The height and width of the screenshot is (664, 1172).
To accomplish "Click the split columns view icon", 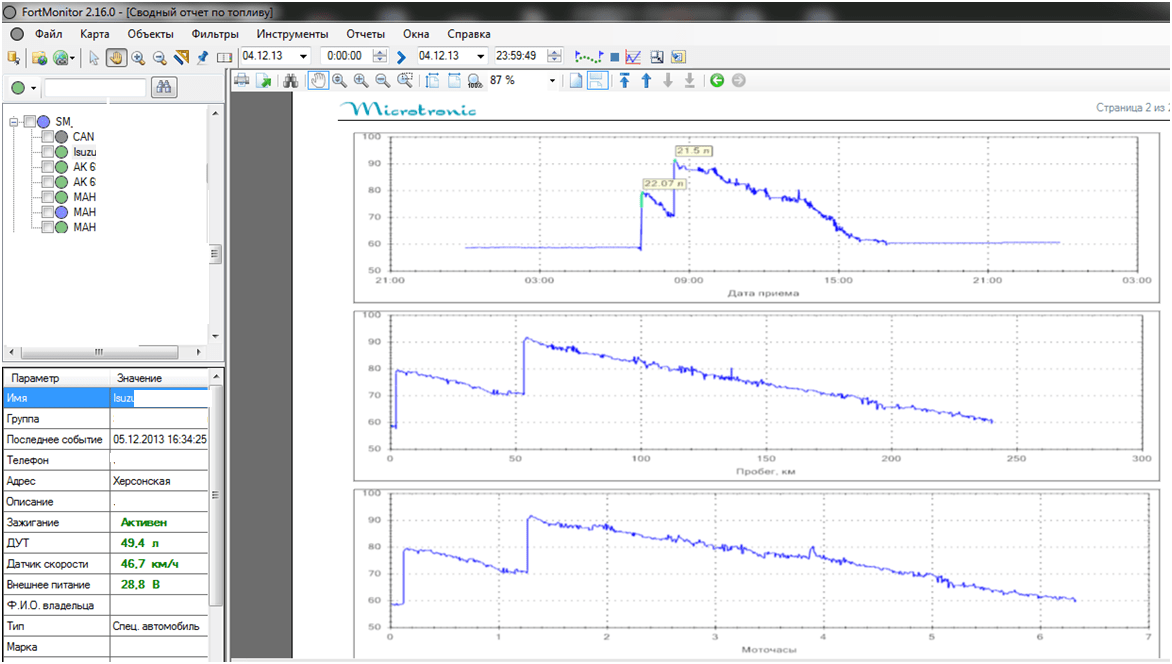I will tap(224, 58).
